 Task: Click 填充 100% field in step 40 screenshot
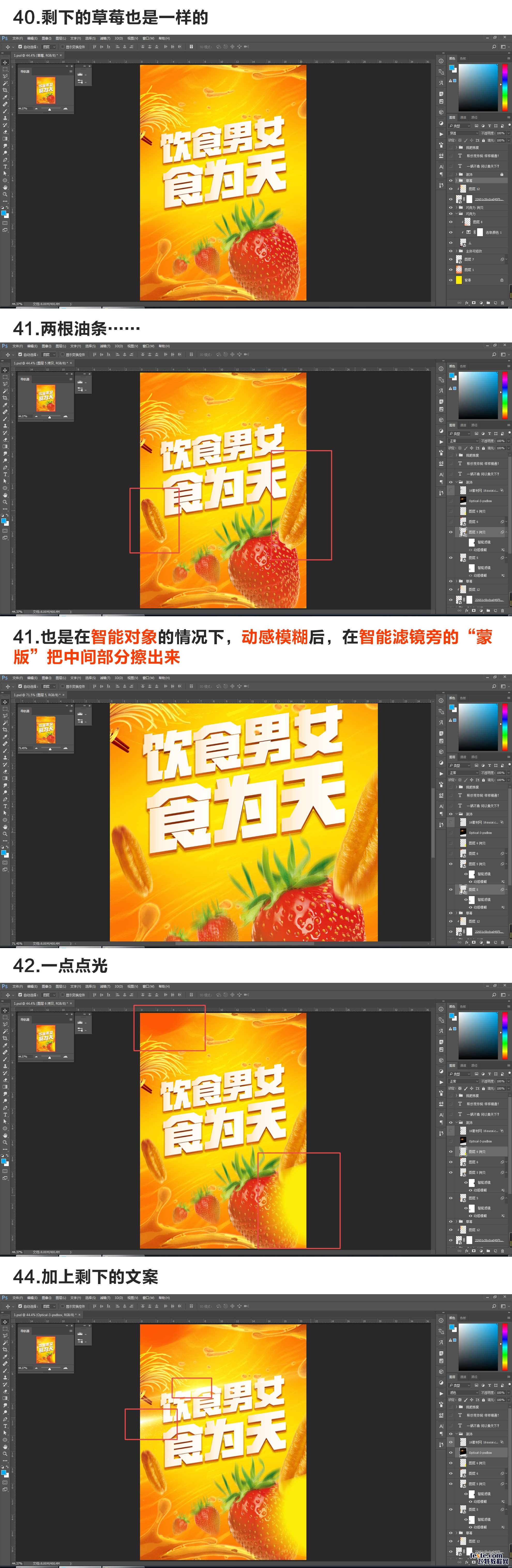(501, 141)
